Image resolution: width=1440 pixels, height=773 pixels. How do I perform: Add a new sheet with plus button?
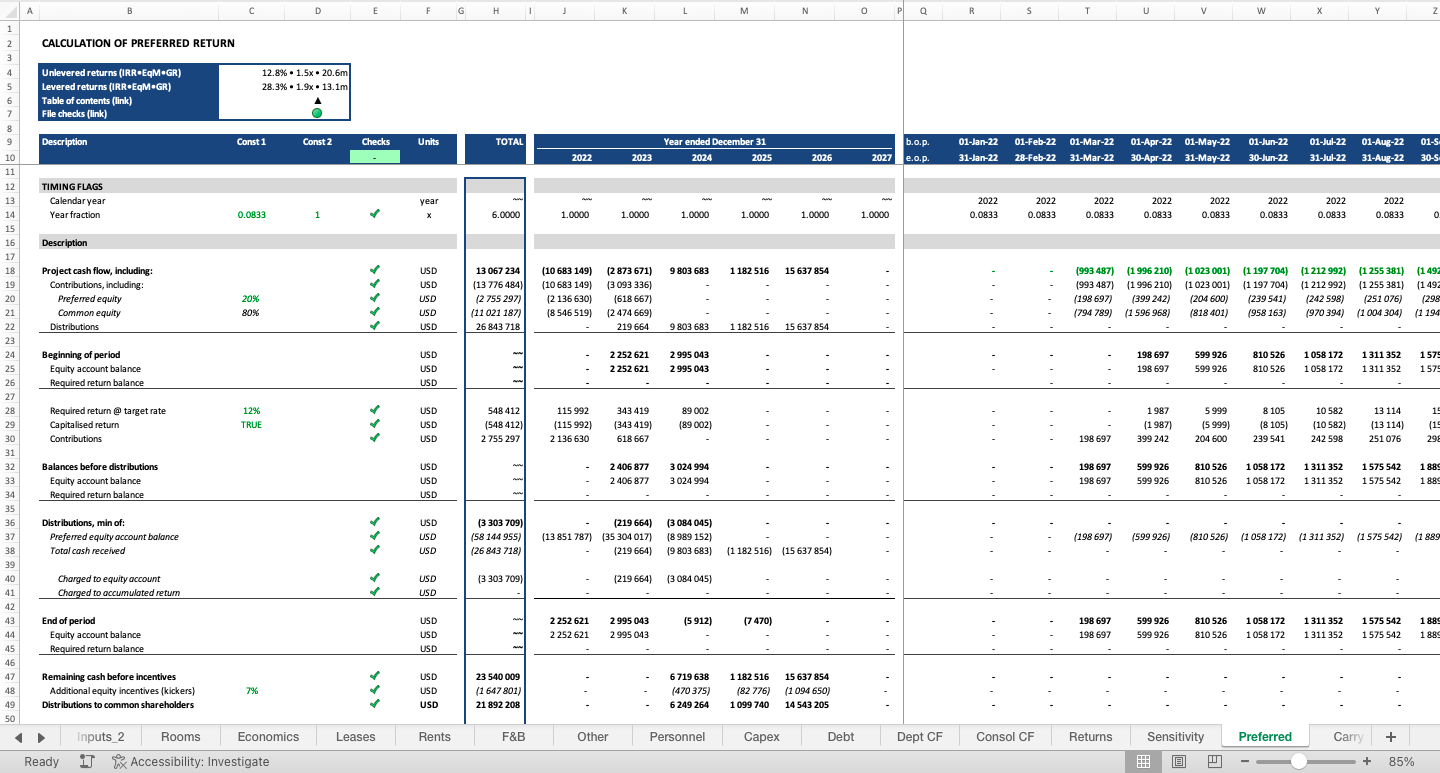tap(1390, 737)
